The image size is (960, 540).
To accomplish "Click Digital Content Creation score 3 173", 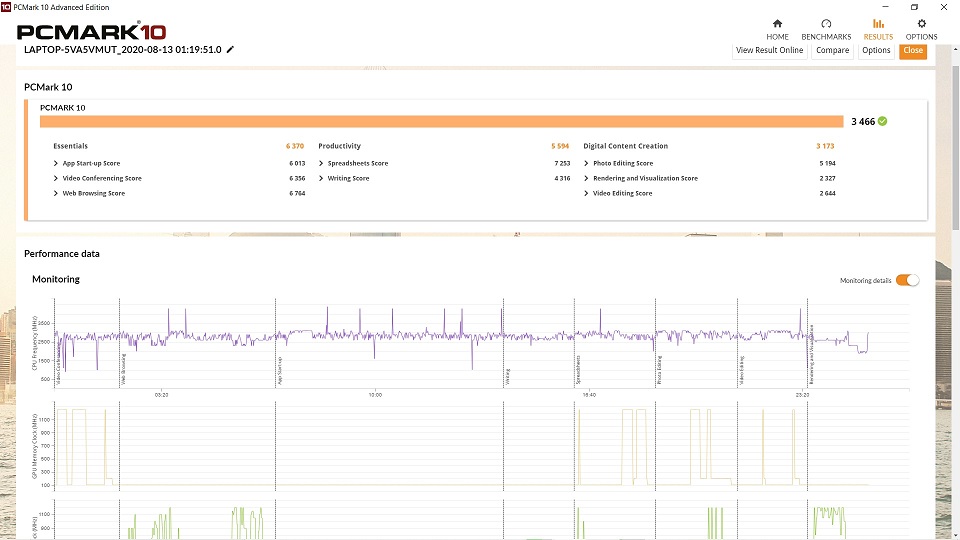I will (x=825, y=146).
